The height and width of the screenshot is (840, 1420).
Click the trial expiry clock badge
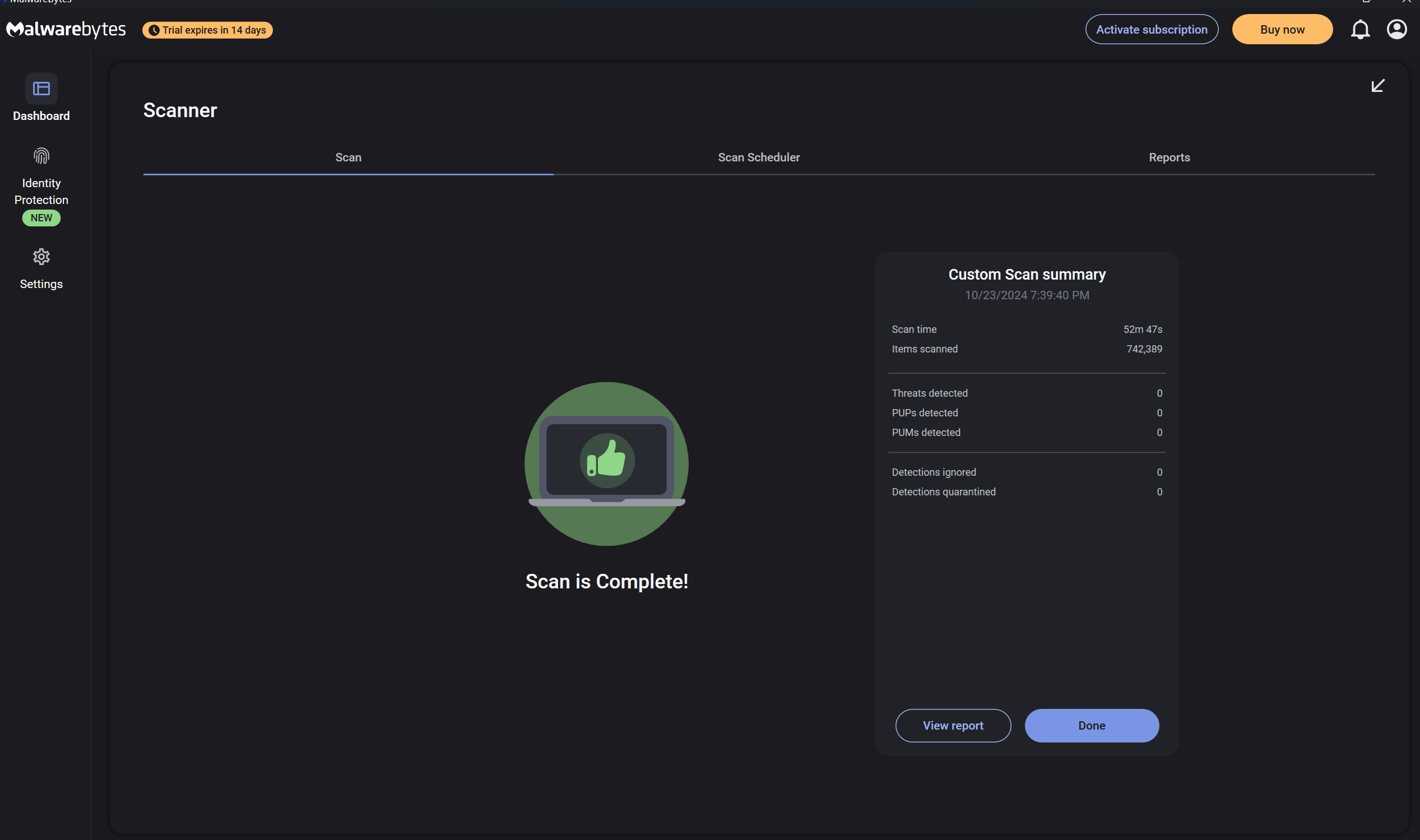click(x=207, y=30)
